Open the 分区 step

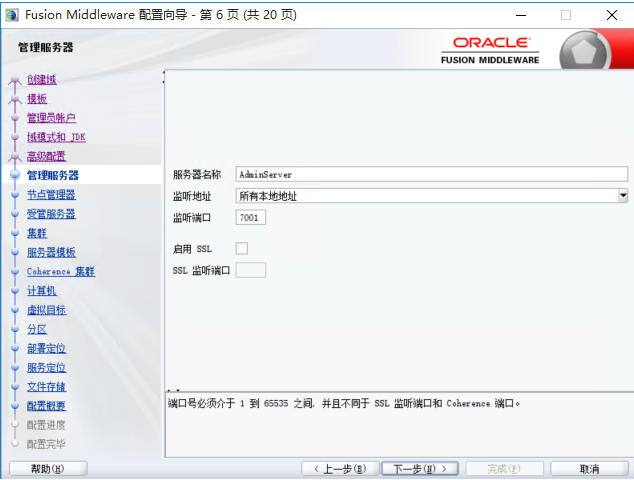tap(37, 329)
